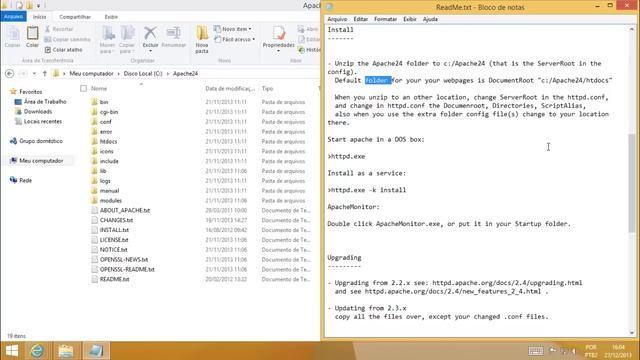Click the Mover para icon

[108, 33]
